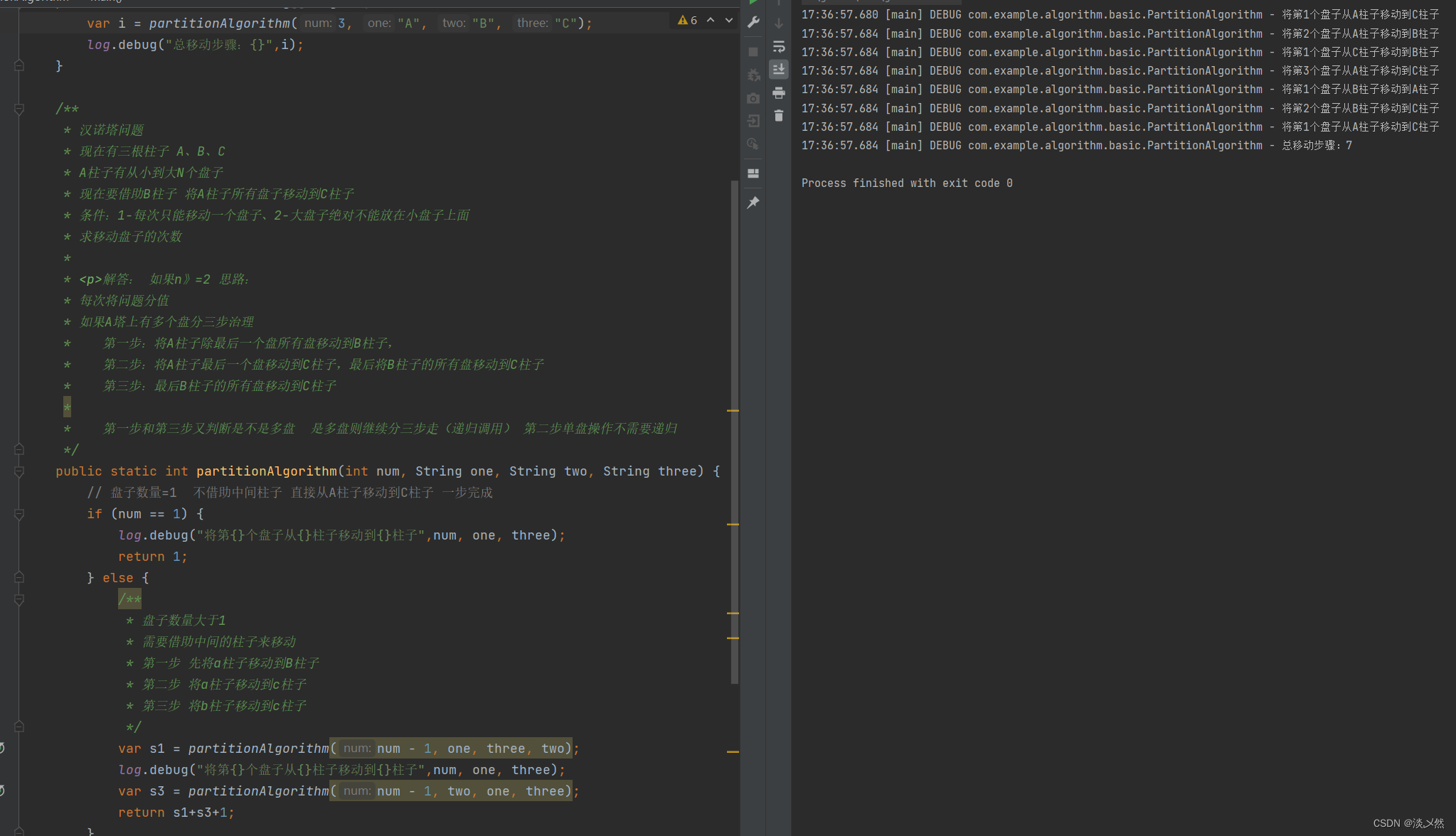This screenshot has width=1456, height=836.
Task: Click the warning count indicator showing 6
Action: tap(687, 21)
